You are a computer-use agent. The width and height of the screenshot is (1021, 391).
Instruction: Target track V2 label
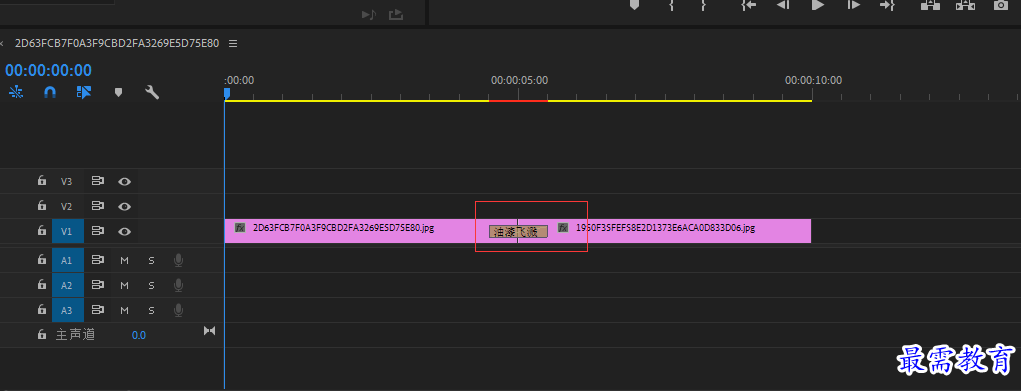coord(66,207)
